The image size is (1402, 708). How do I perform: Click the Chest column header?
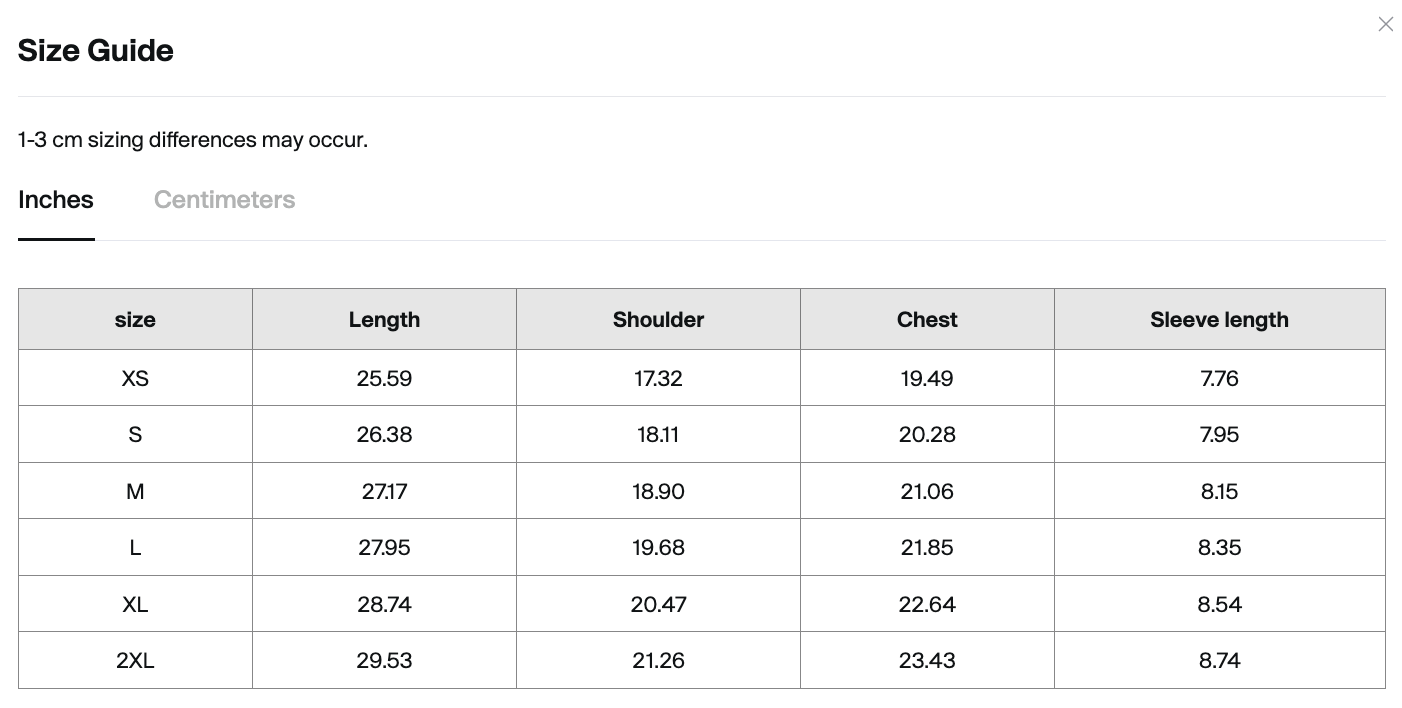point(927,320)
